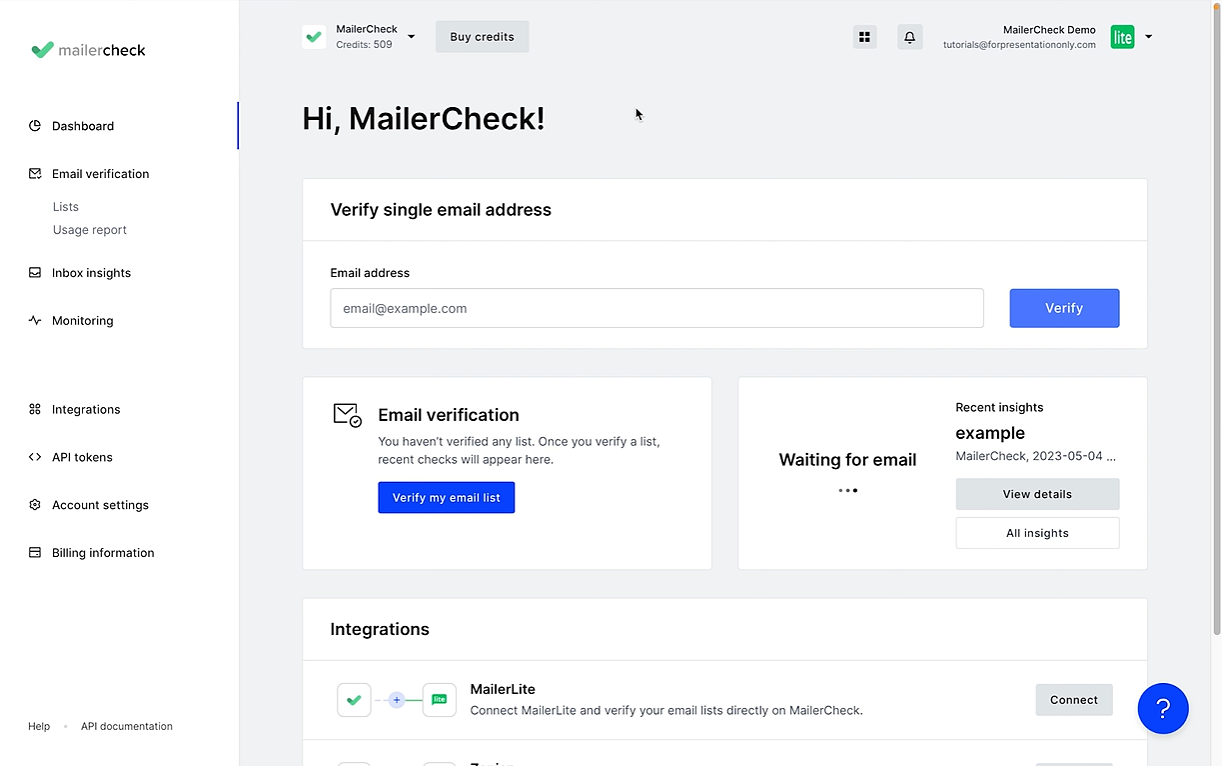Image resolution: width=1222 pixels, height=766 pixels.
Task: Focus the Email address input field
Action: (657, 308)
